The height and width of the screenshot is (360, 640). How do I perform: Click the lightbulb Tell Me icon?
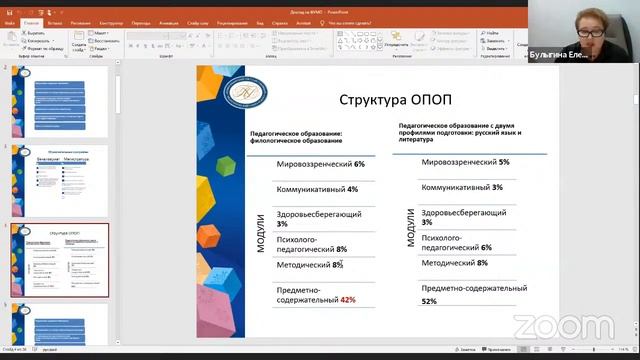pyautogui.click(x=322, y=23)
